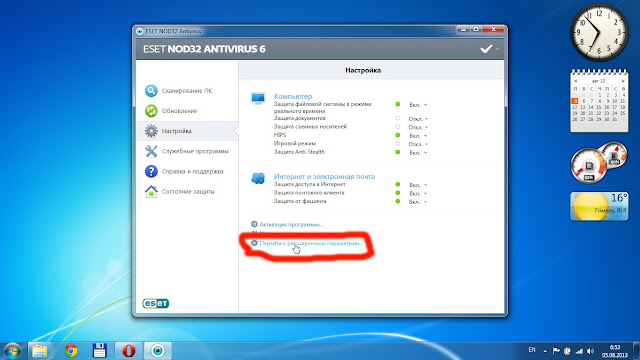640x360 pixels.
Task: Open Интернет и электронная почта settings link
Action: (324, 176)
